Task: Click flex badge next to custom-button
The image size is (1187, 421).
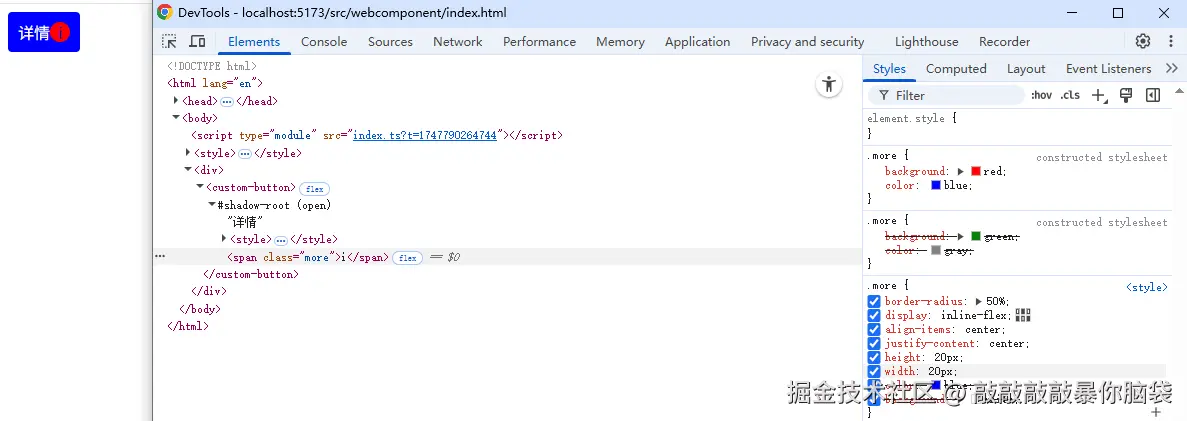Action: 314,189
